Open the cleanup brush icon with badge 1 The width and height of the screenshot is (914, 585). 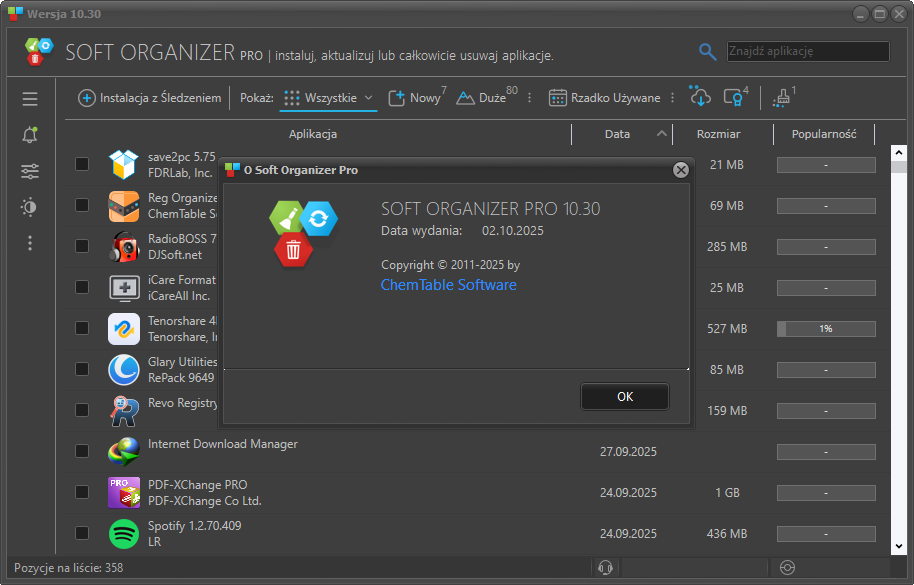pos(783,97)
